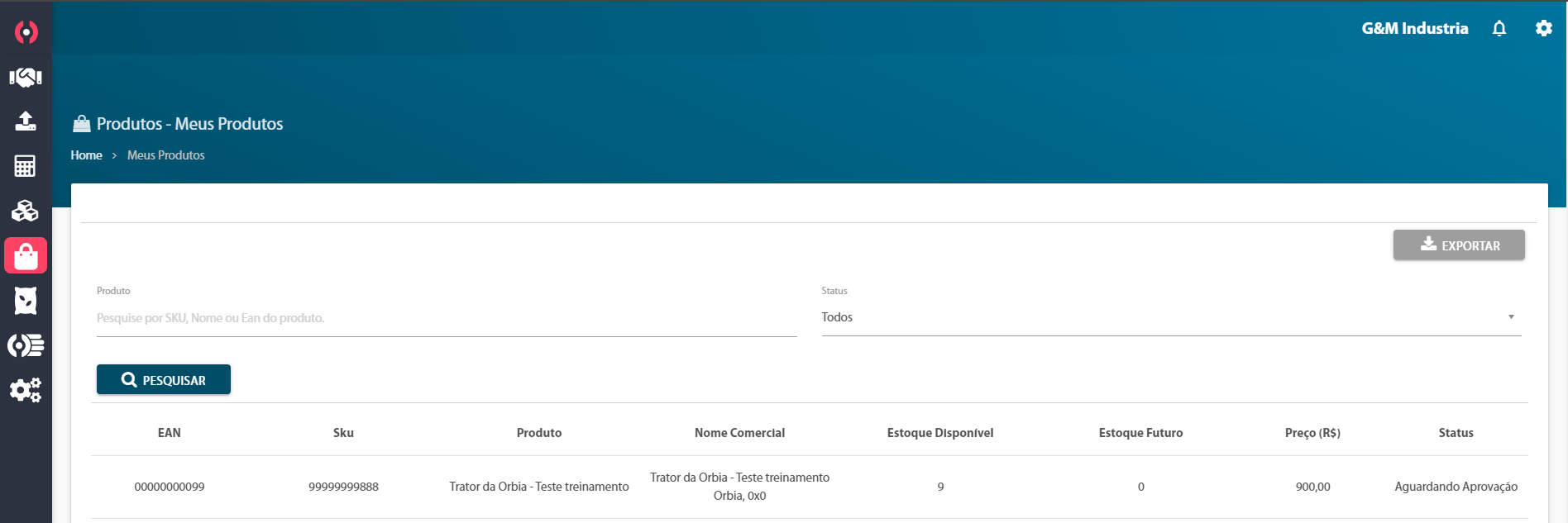Viewport: 1568px width, 523px height.
Task: Click available stock value 9
Action: point(940,487)
